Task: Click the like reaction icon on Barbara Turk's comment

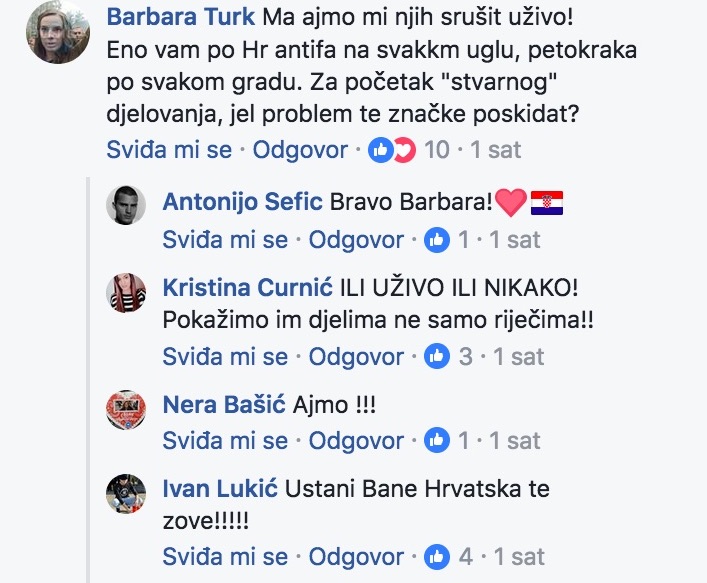Action: point(381,150)
